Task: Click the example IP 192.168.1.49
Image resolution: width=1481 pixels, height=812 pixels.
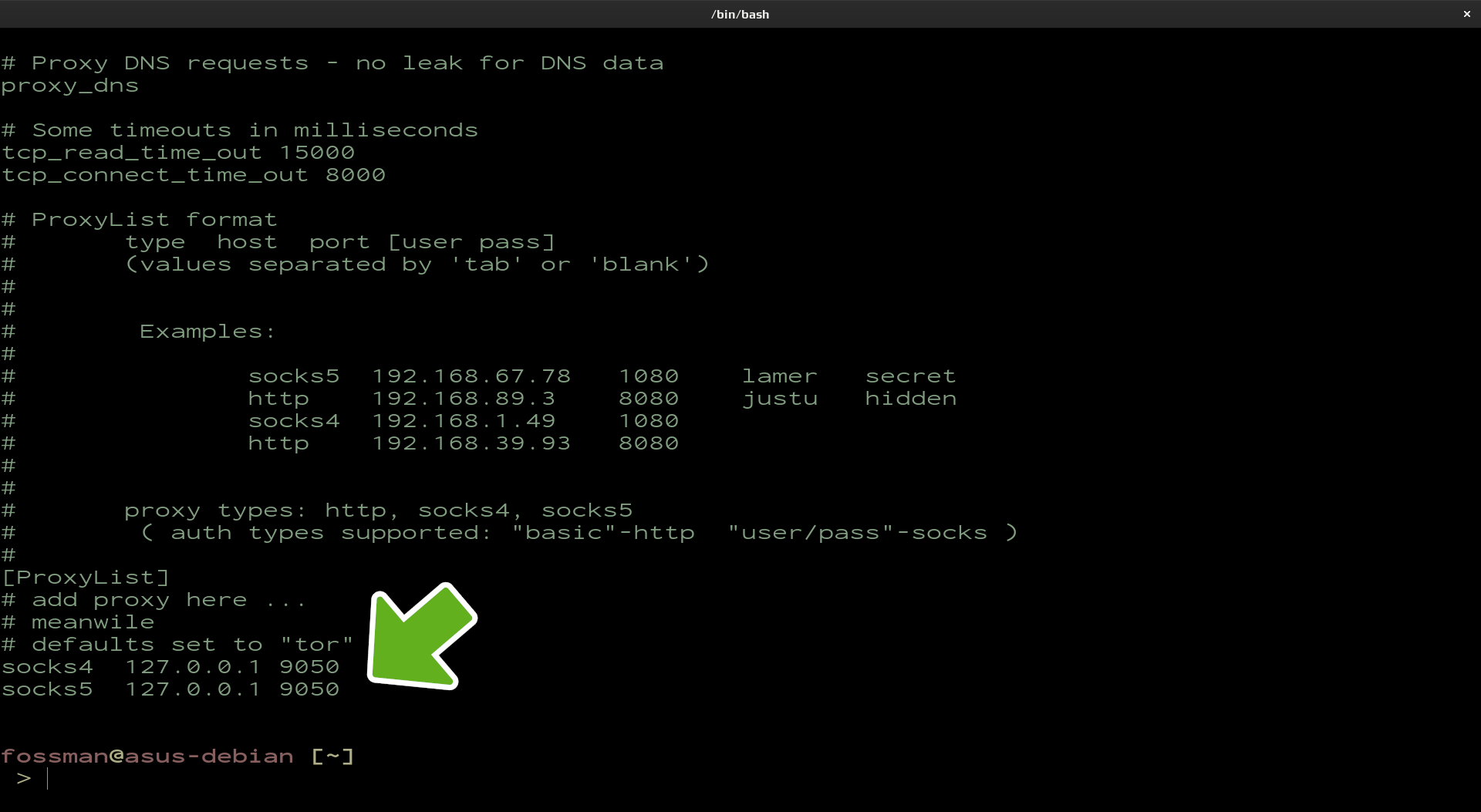Action: point(463,421)
